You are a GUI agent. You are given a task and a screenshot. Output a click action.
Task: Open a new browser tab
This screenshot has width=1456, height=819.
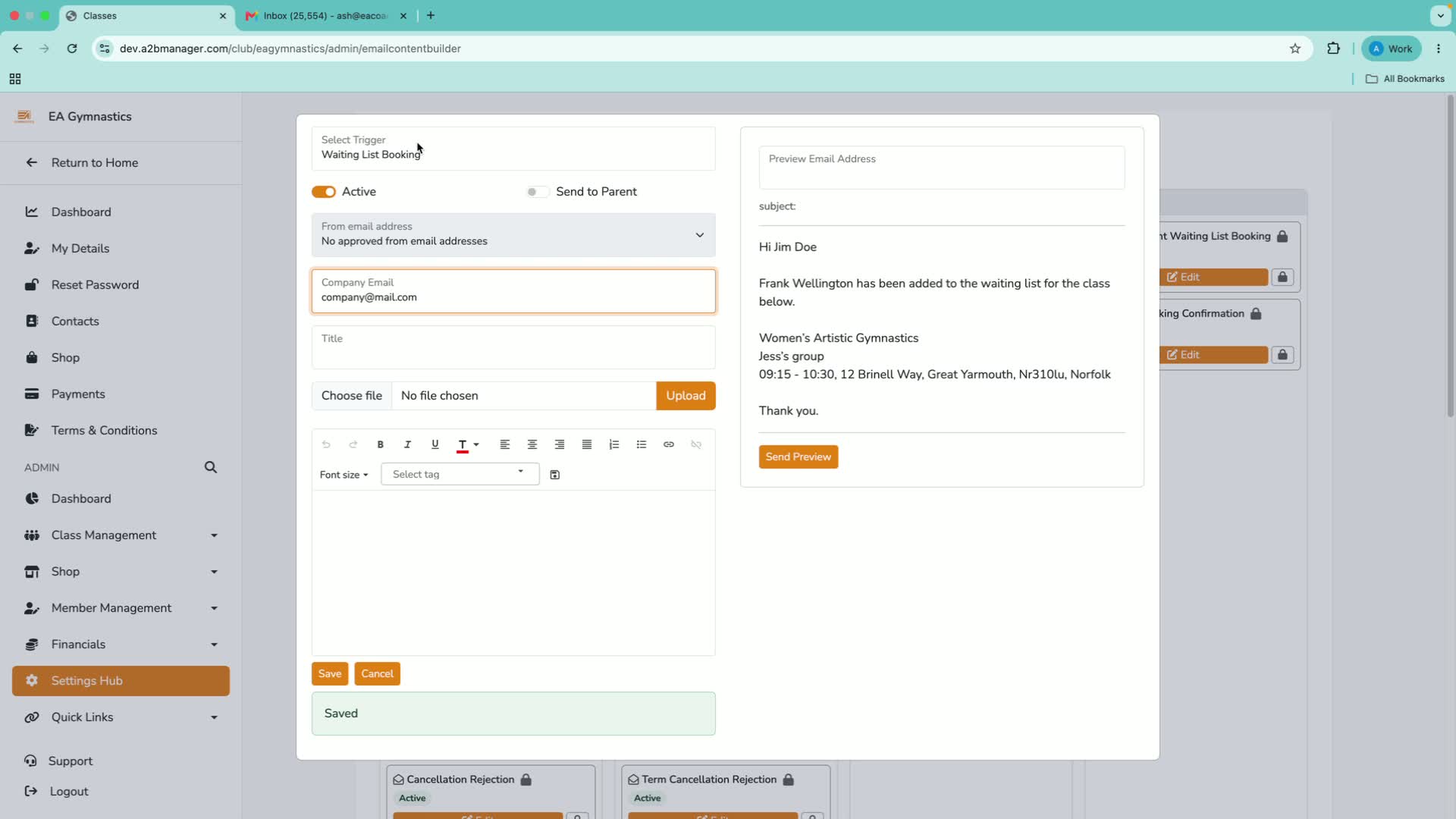click(x=431, y=15)
